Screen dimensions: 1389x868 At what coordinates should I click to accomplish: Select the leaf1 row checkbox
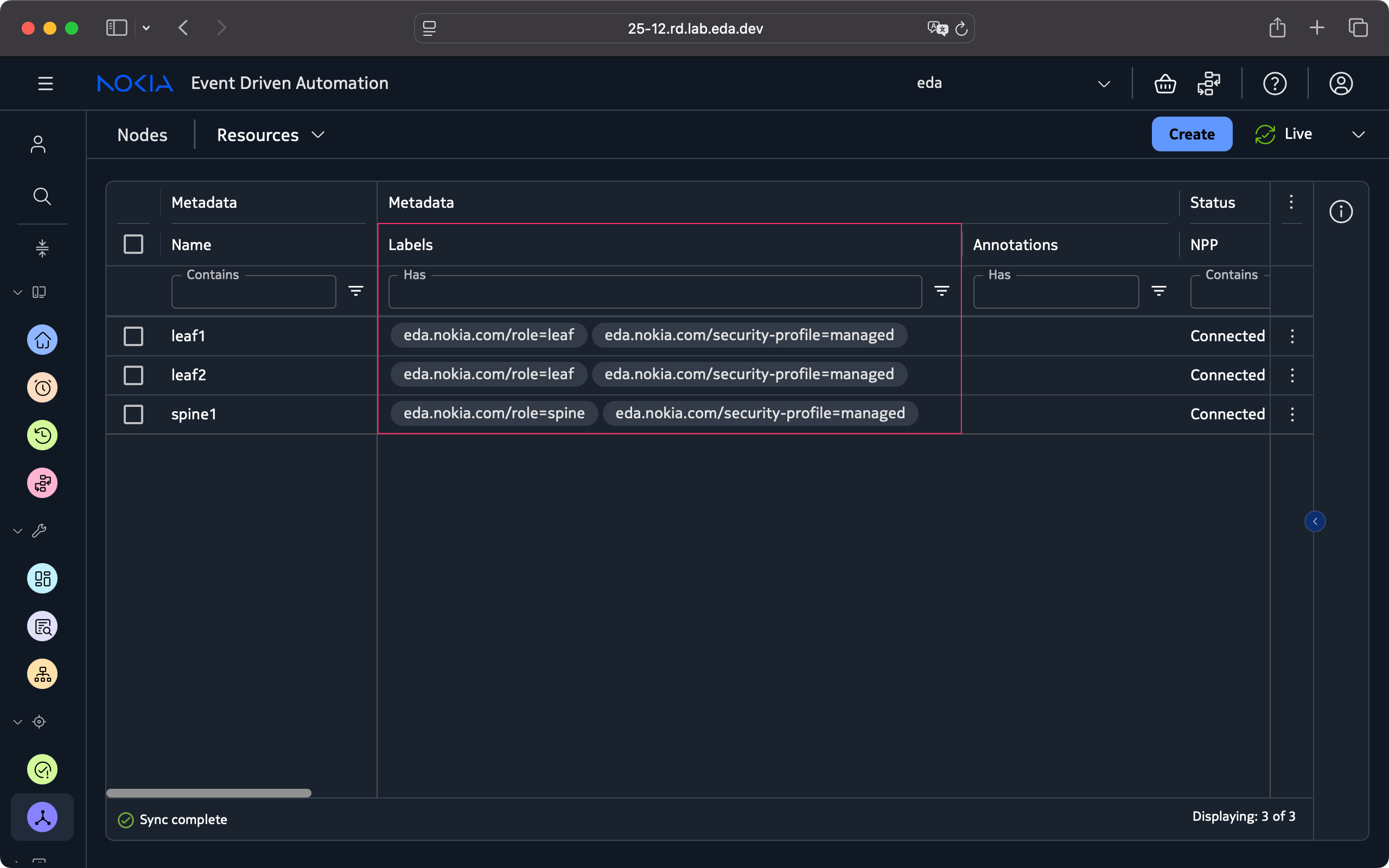[x=133, y=336]
